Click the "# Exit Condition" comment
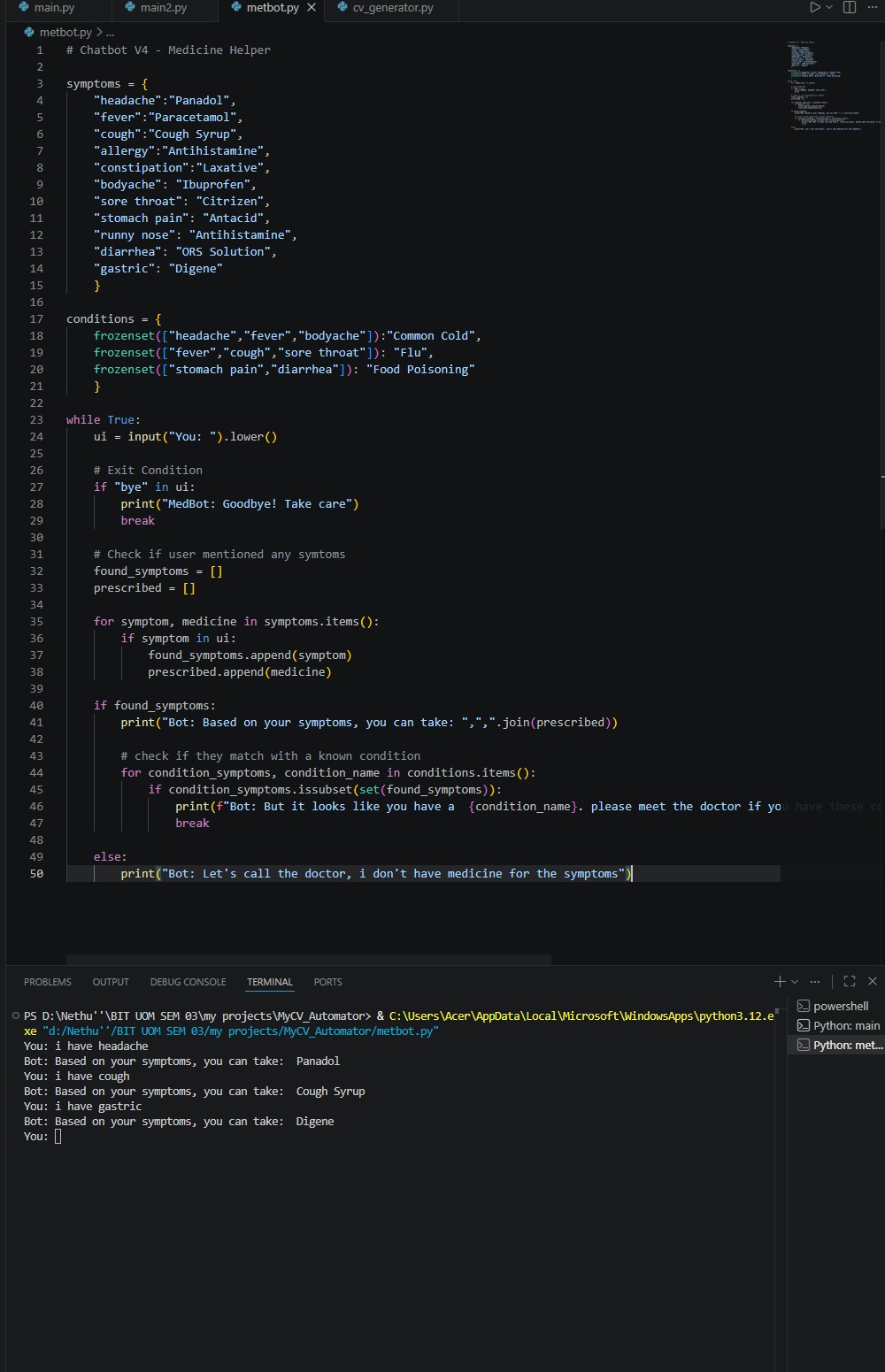This screenshot has height=1372, width=885. click(x=148, y=470)
